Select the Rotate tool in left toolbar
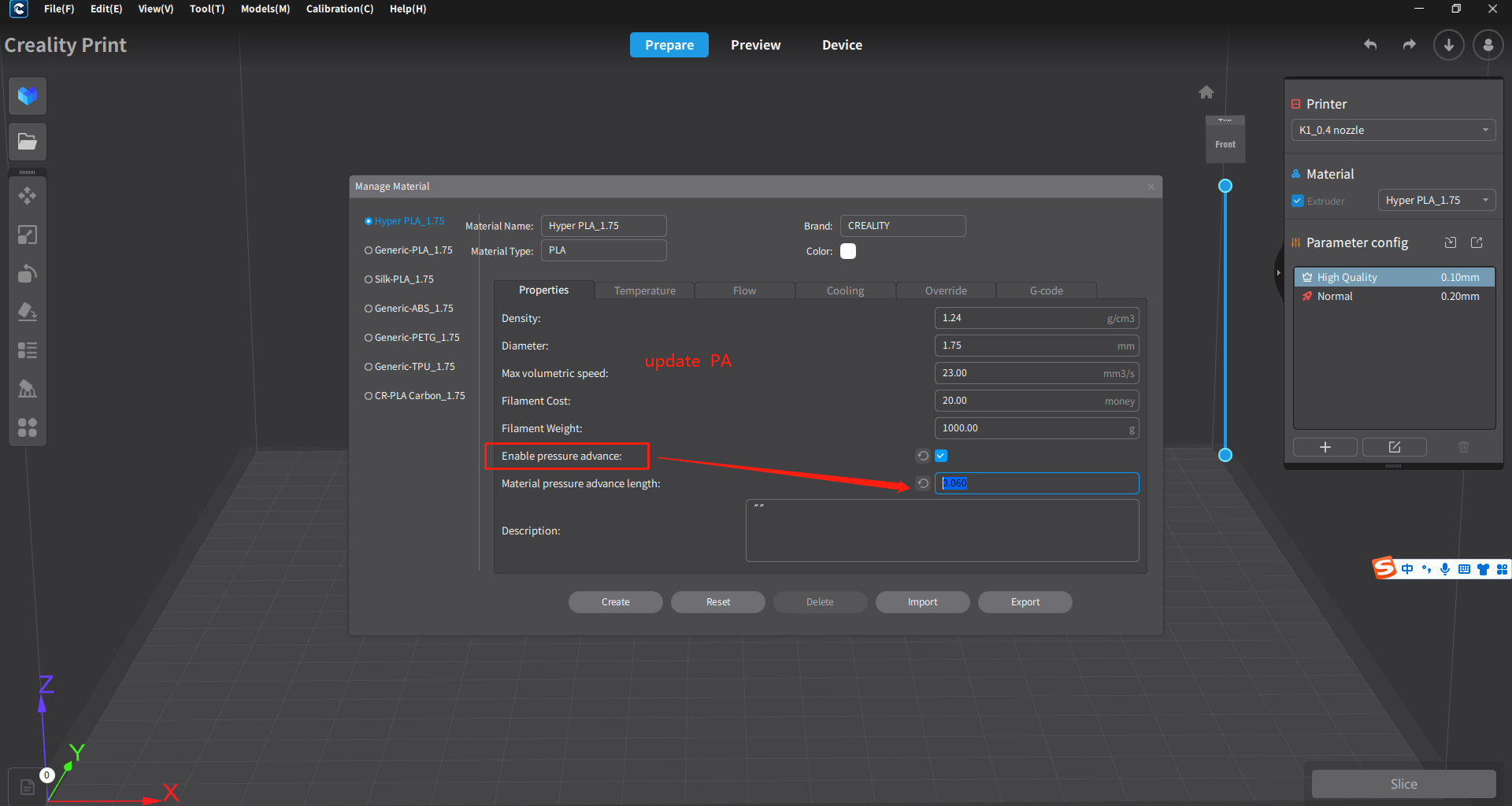 (28, 273)
